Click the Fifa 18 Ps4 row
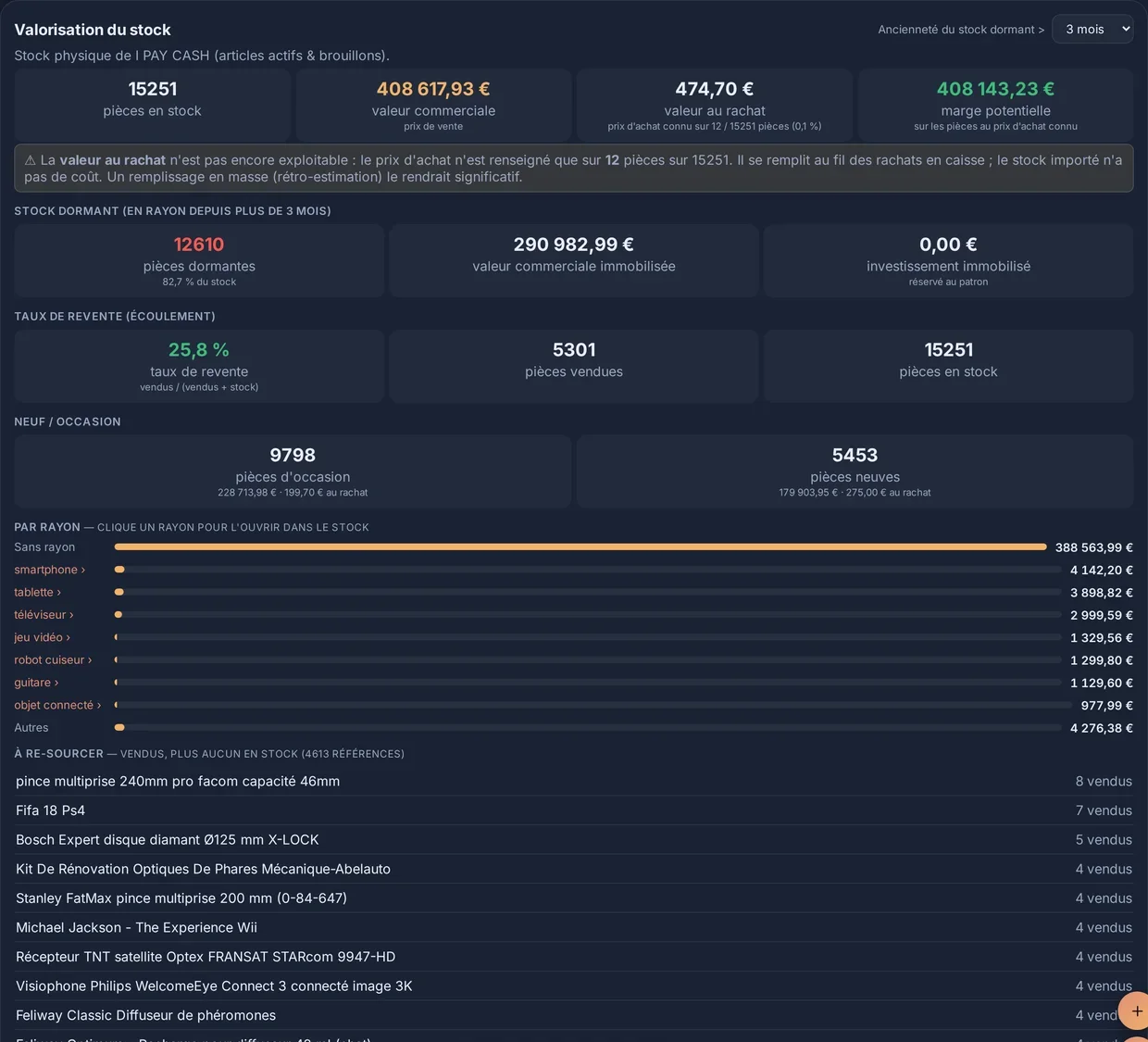This screenshot has width=1148, height=1042. point(574,810)
